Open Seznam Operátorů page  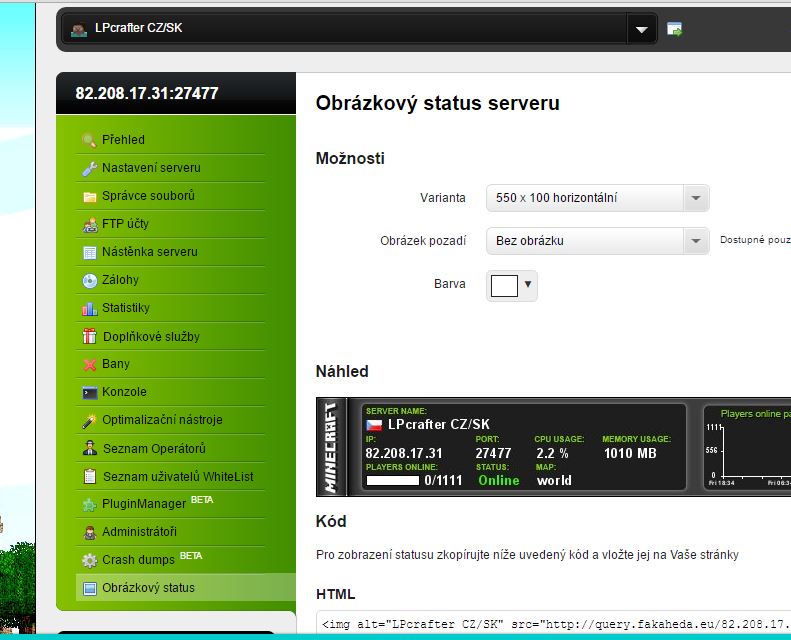tap(153, 448)
